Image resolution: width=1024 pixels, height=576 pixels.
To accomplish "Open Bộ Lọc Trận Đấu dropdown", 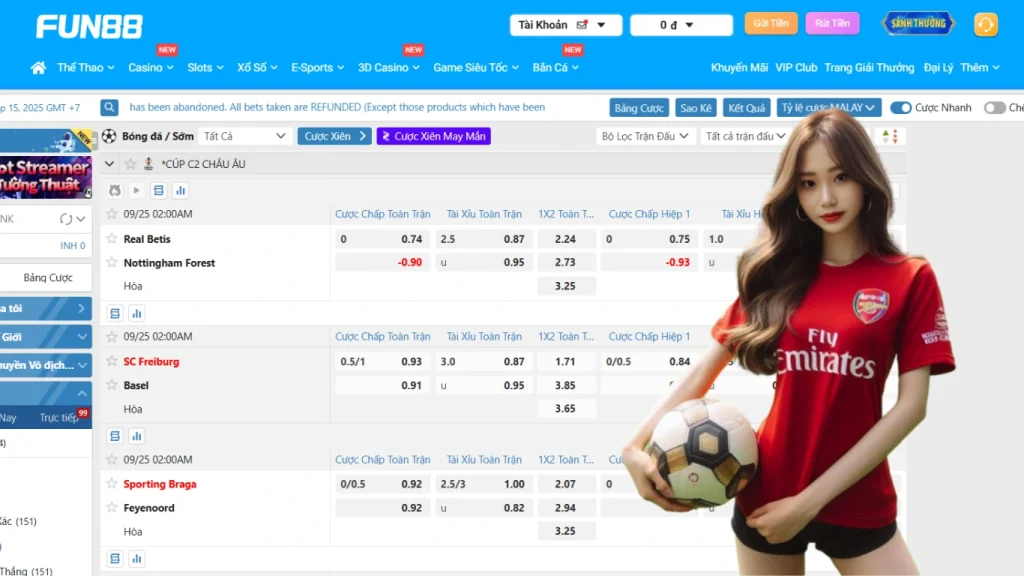I will click(x=645, y=136).
